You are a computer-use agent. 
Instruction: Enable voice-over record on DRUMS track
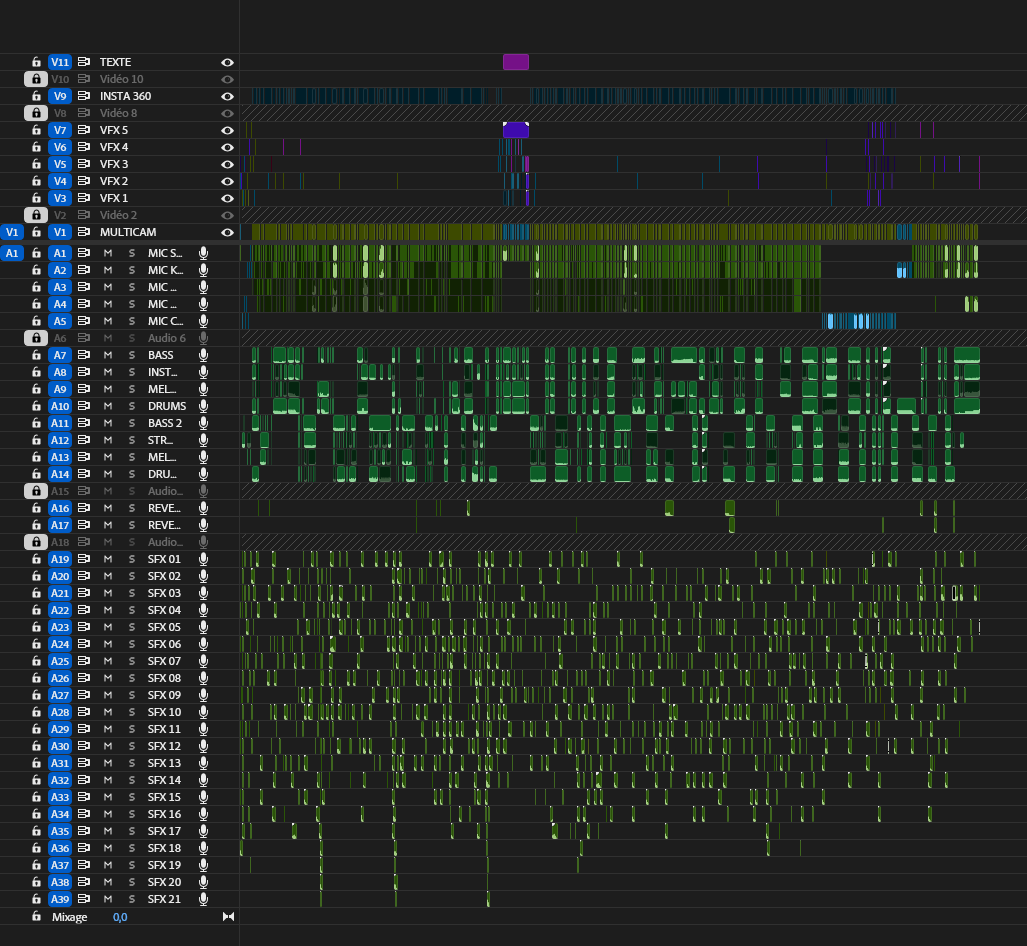pos(204,406)
